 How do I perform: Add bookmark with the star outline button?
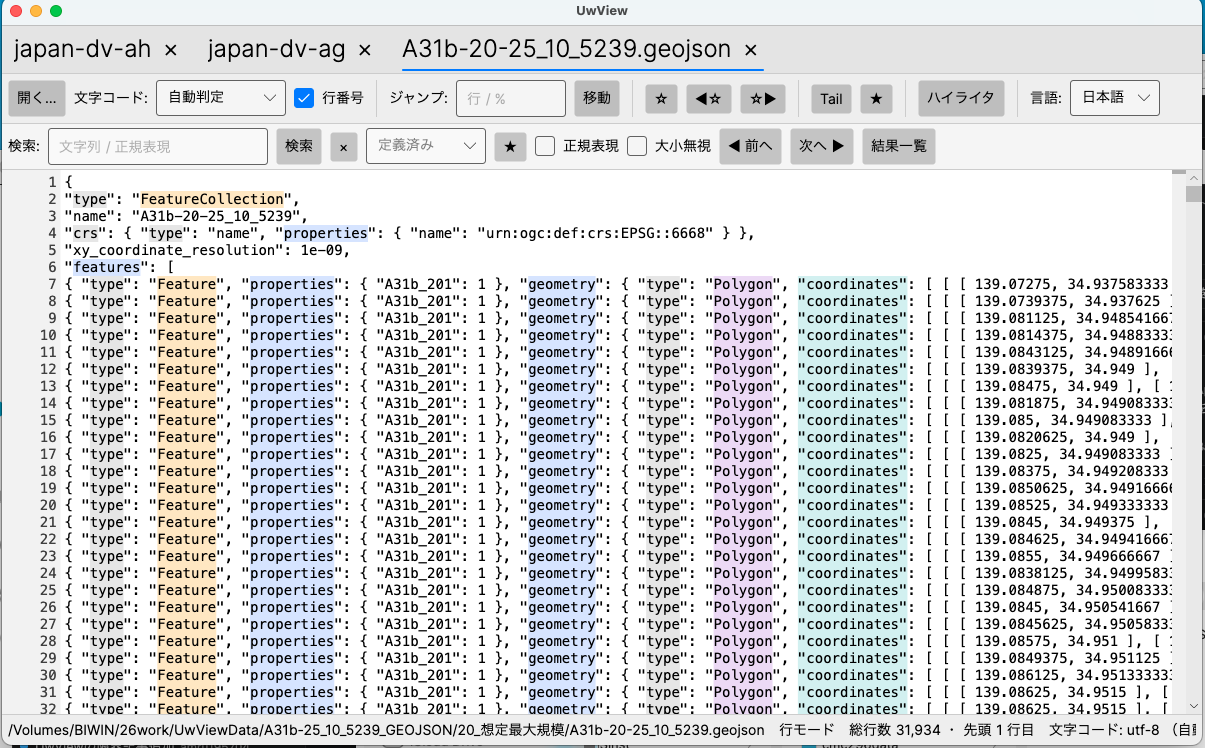[x=661, y=98]
